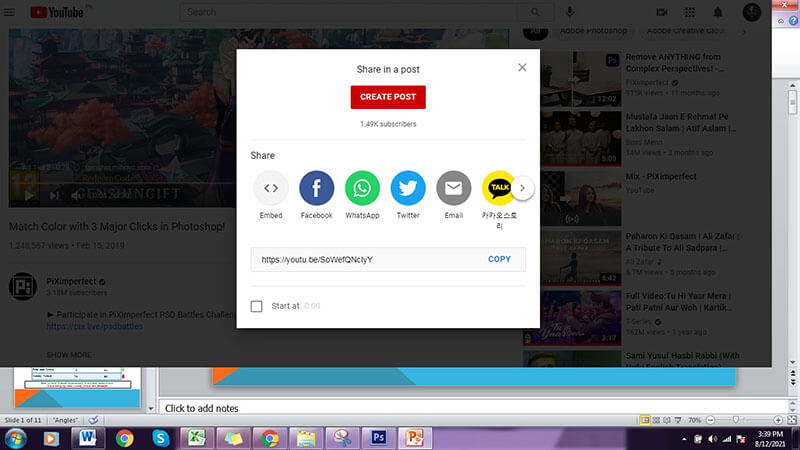Click the video play button
800x450 pixels.
pyautogui.click(x=29, y=195)
